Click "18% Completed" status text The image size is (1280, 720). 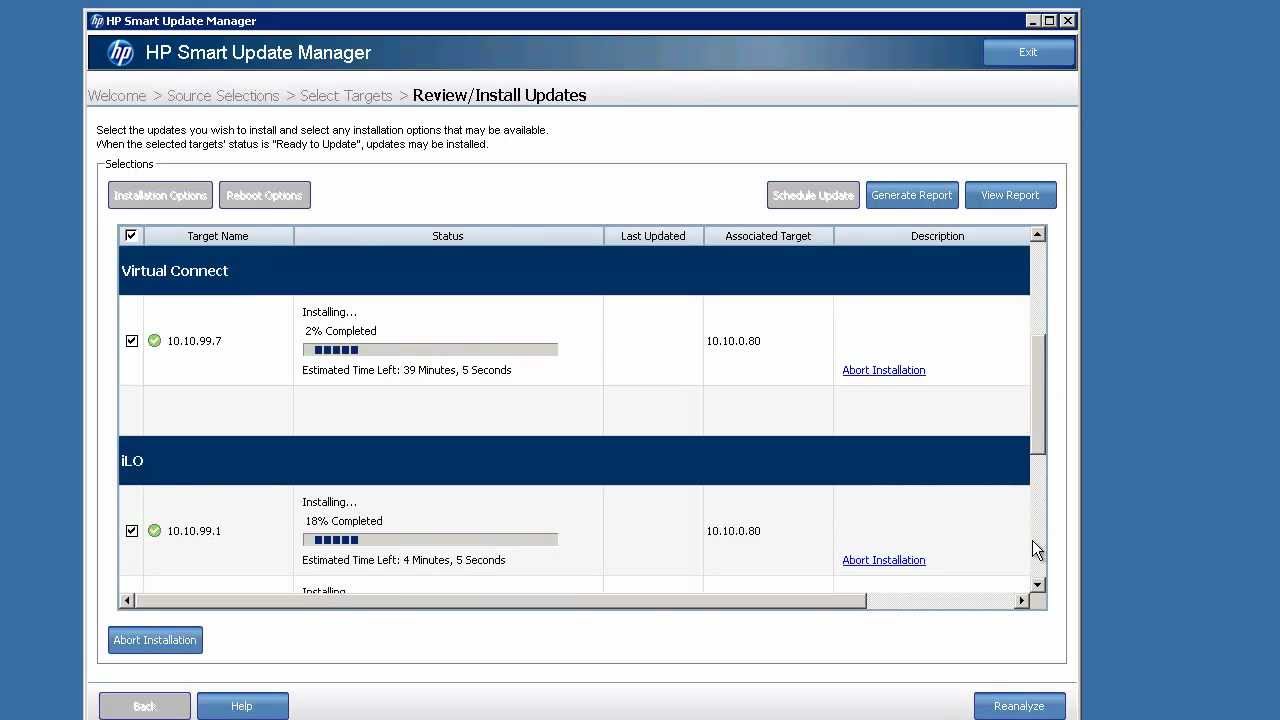click(x=344, y=521)
